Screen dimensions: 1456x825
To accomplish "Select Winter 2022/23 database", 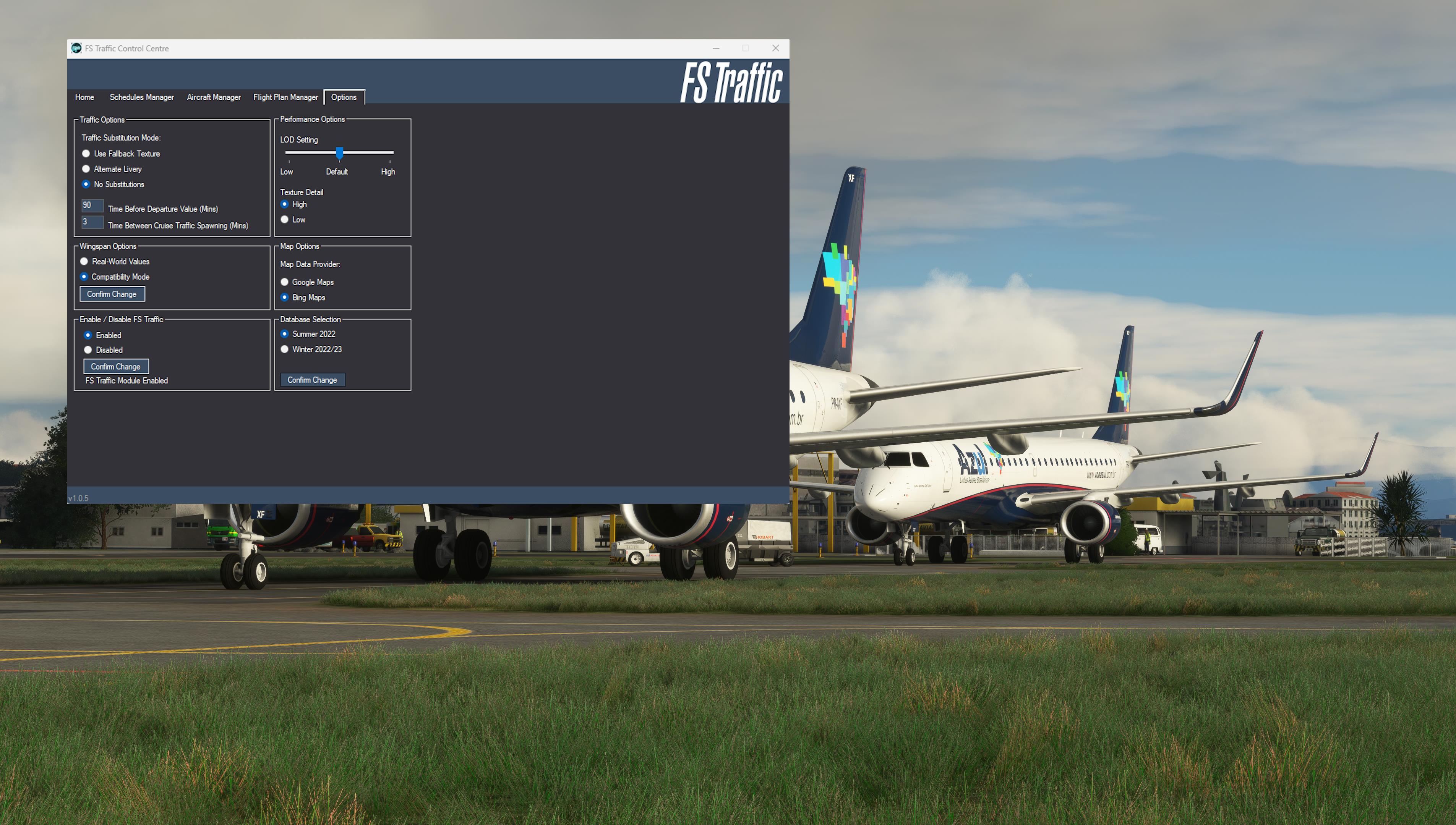I will 285,349.
